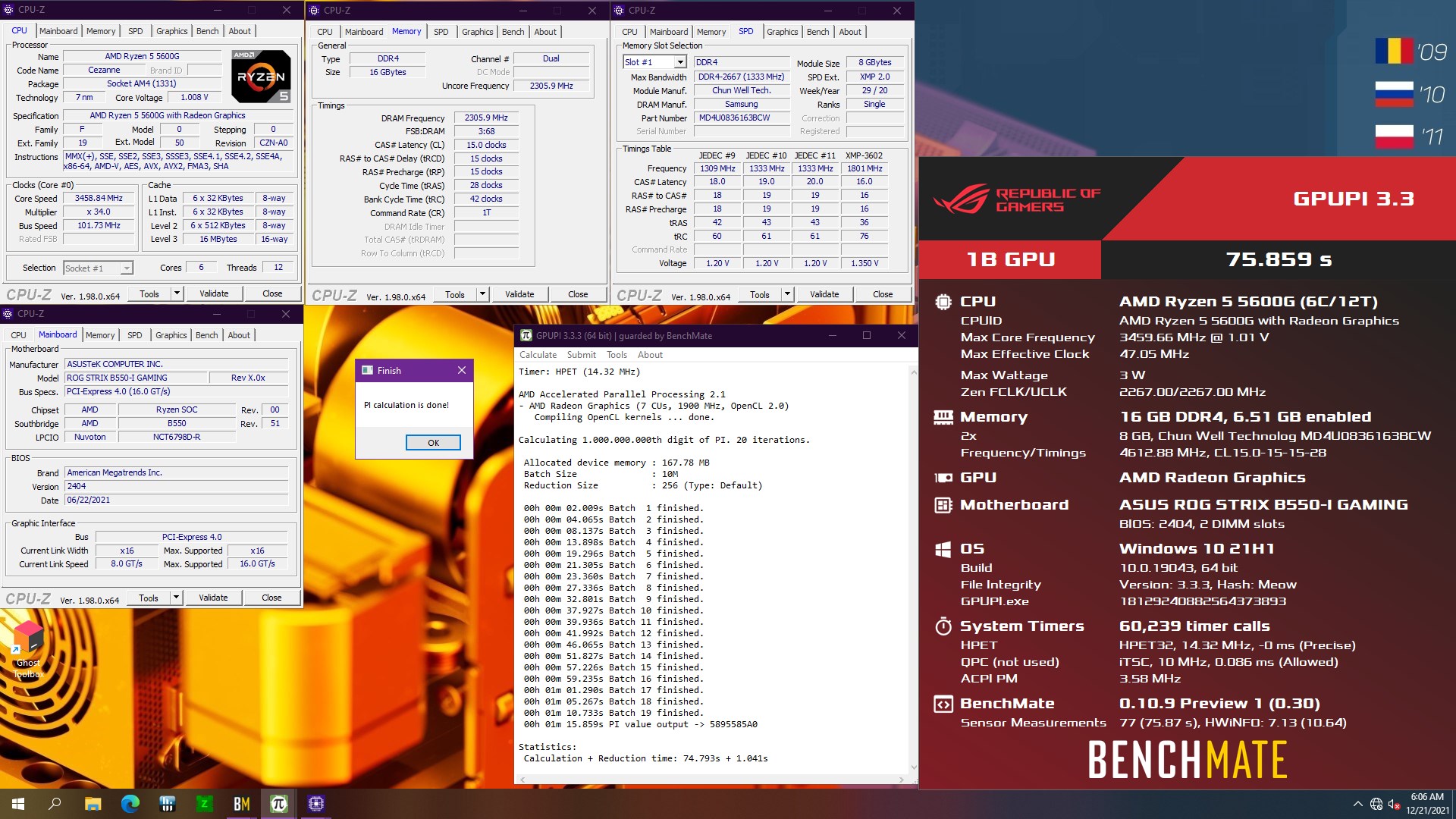Click the 75.859 s result text

(1279, 260)
